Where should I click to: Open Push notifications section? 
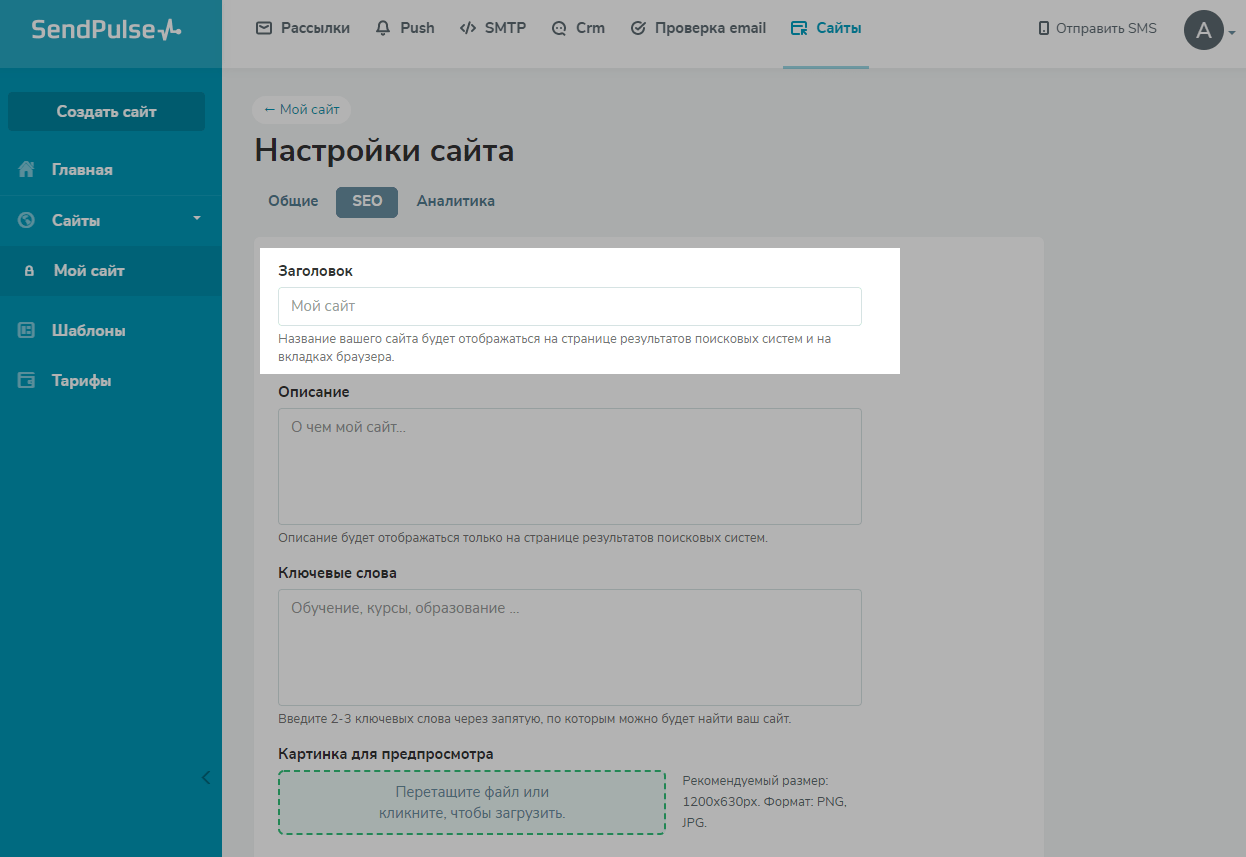click(x=405, y=28)
